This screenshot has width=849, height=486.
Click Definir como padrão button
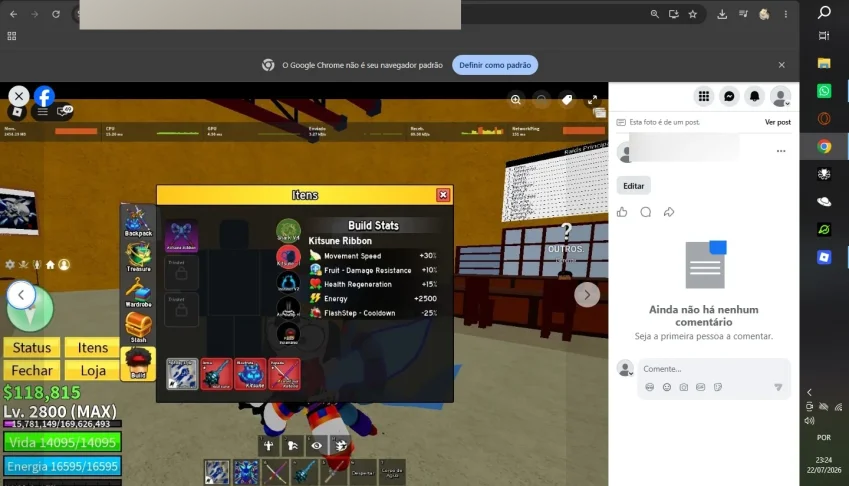click(495, 65)
